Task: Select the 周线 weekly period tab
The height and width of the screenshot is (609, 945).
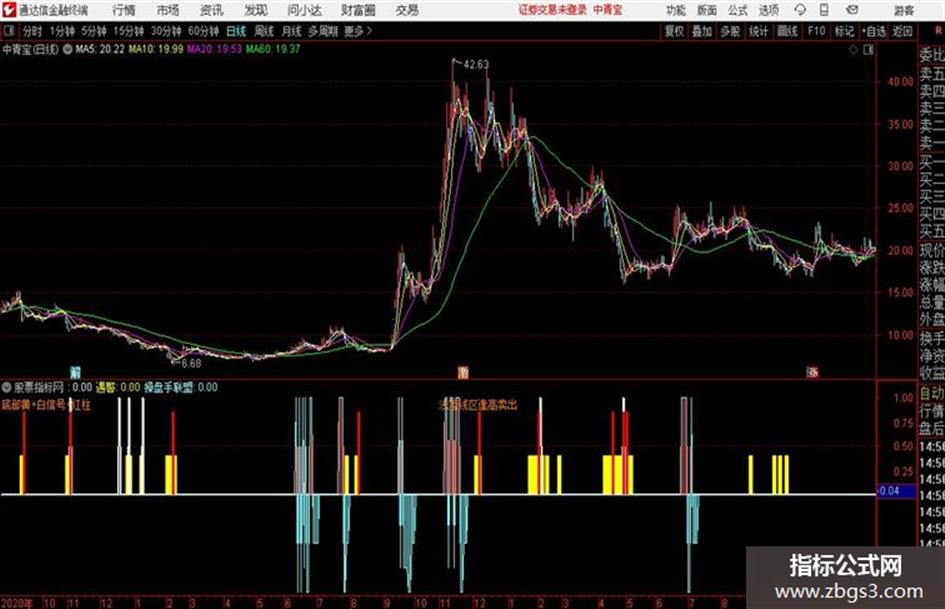Action: click(263, 31)
